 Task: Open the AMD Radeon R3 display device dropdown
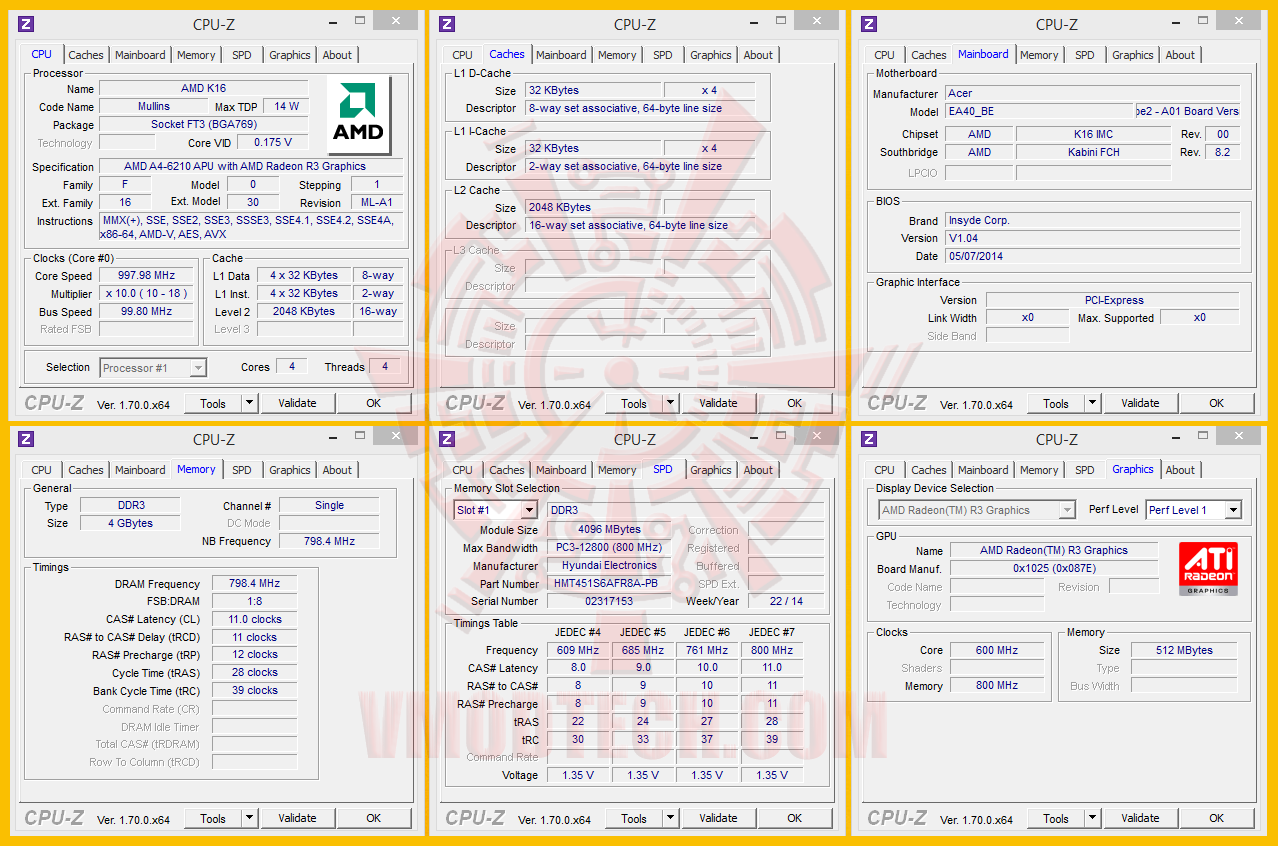1067,510
